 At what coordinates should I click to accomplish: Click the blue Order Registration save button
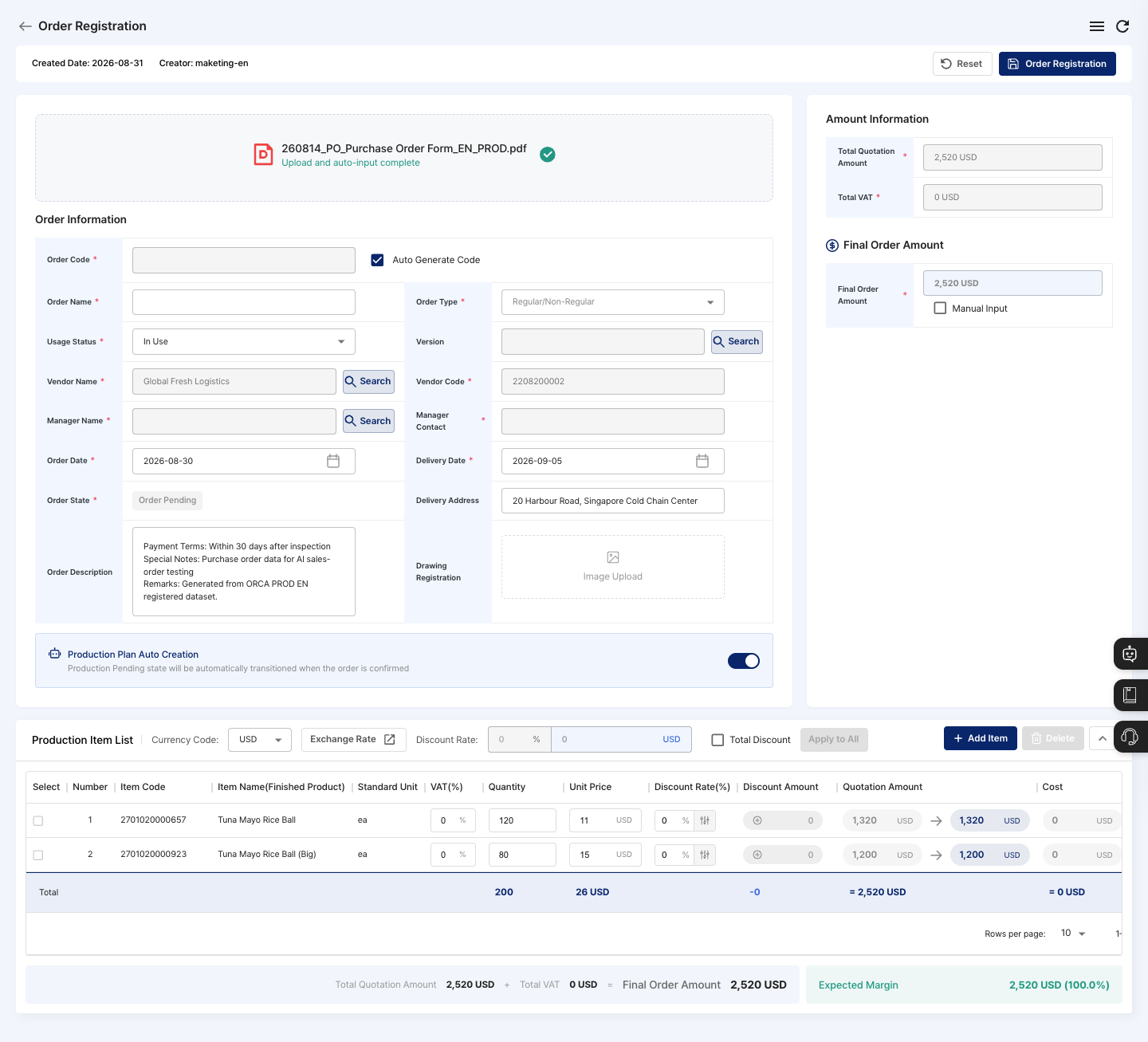[x=1057, y=64]
